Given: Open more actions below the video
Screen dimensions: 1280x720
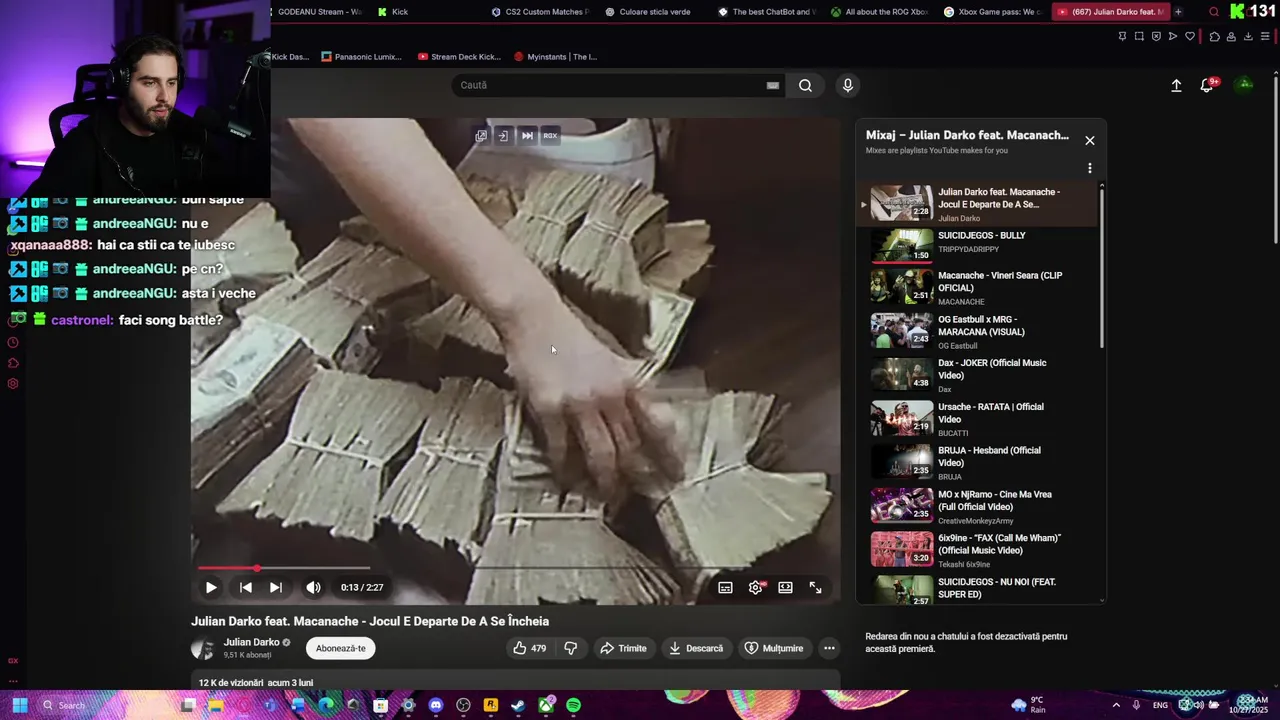Looking at the screenshot, I should pyautogui.click(x=829, y=648).
